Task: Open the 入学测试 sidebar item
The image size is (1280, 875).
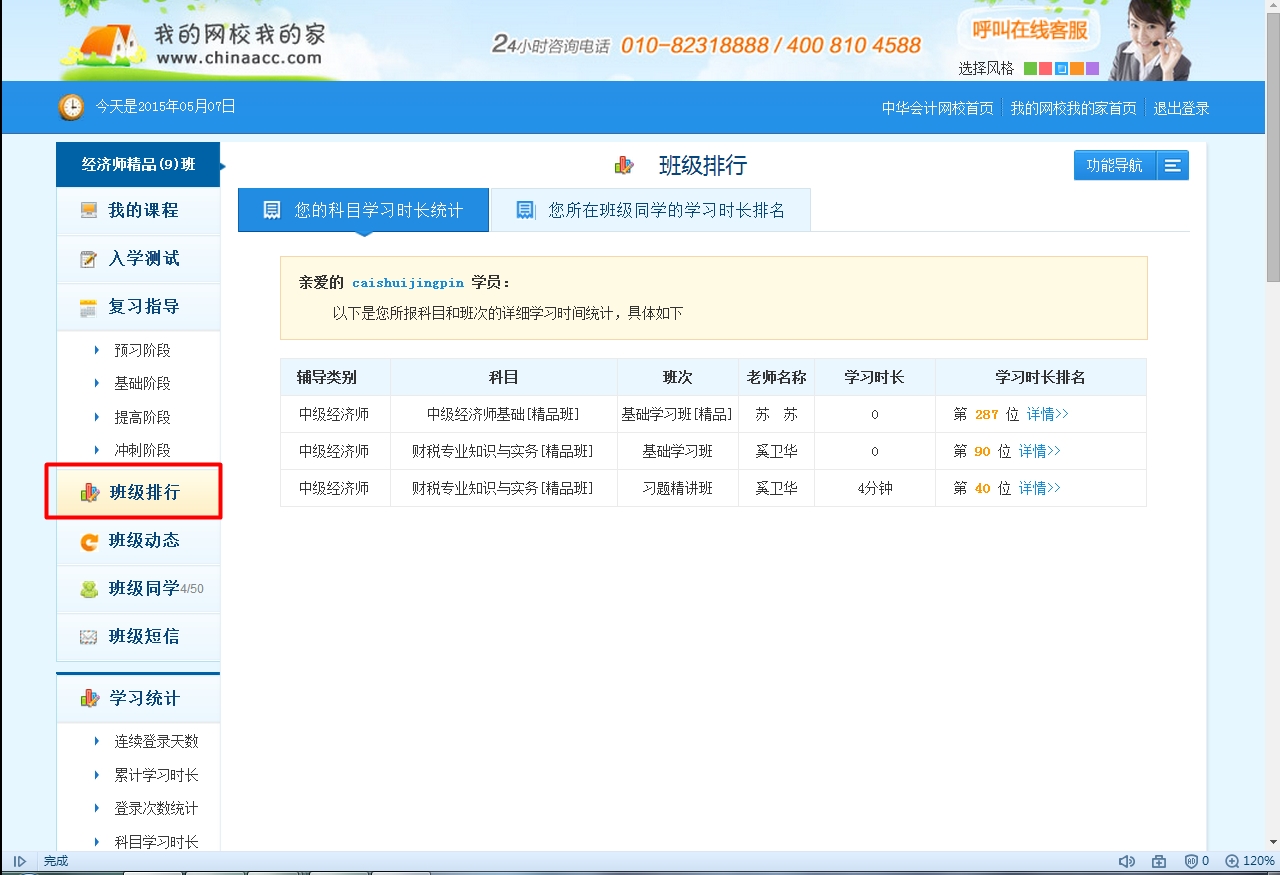Action: click(143, 259)
